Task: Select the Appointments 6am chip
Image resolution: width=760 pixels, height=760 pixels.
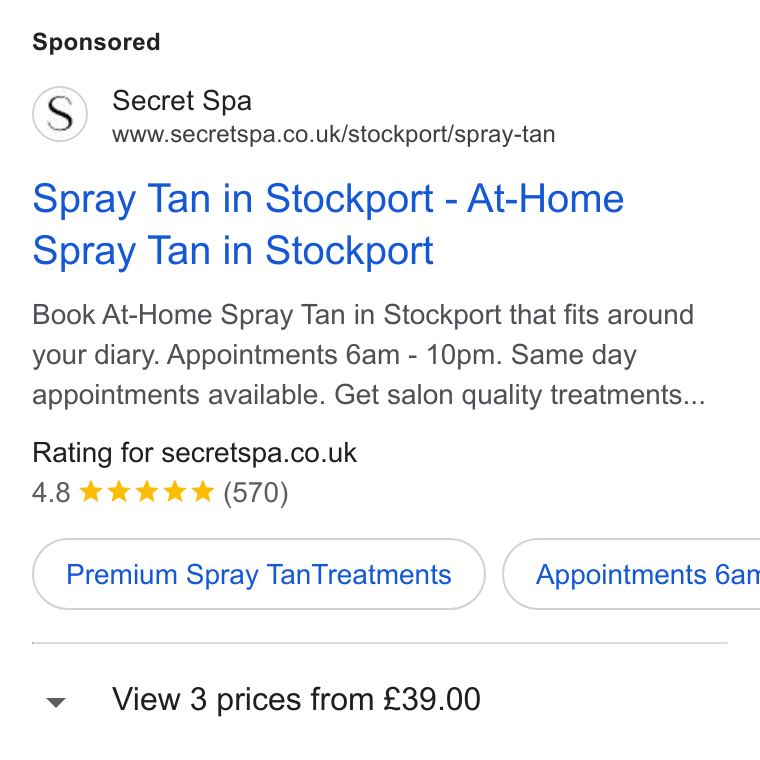Action: point(632,574)
